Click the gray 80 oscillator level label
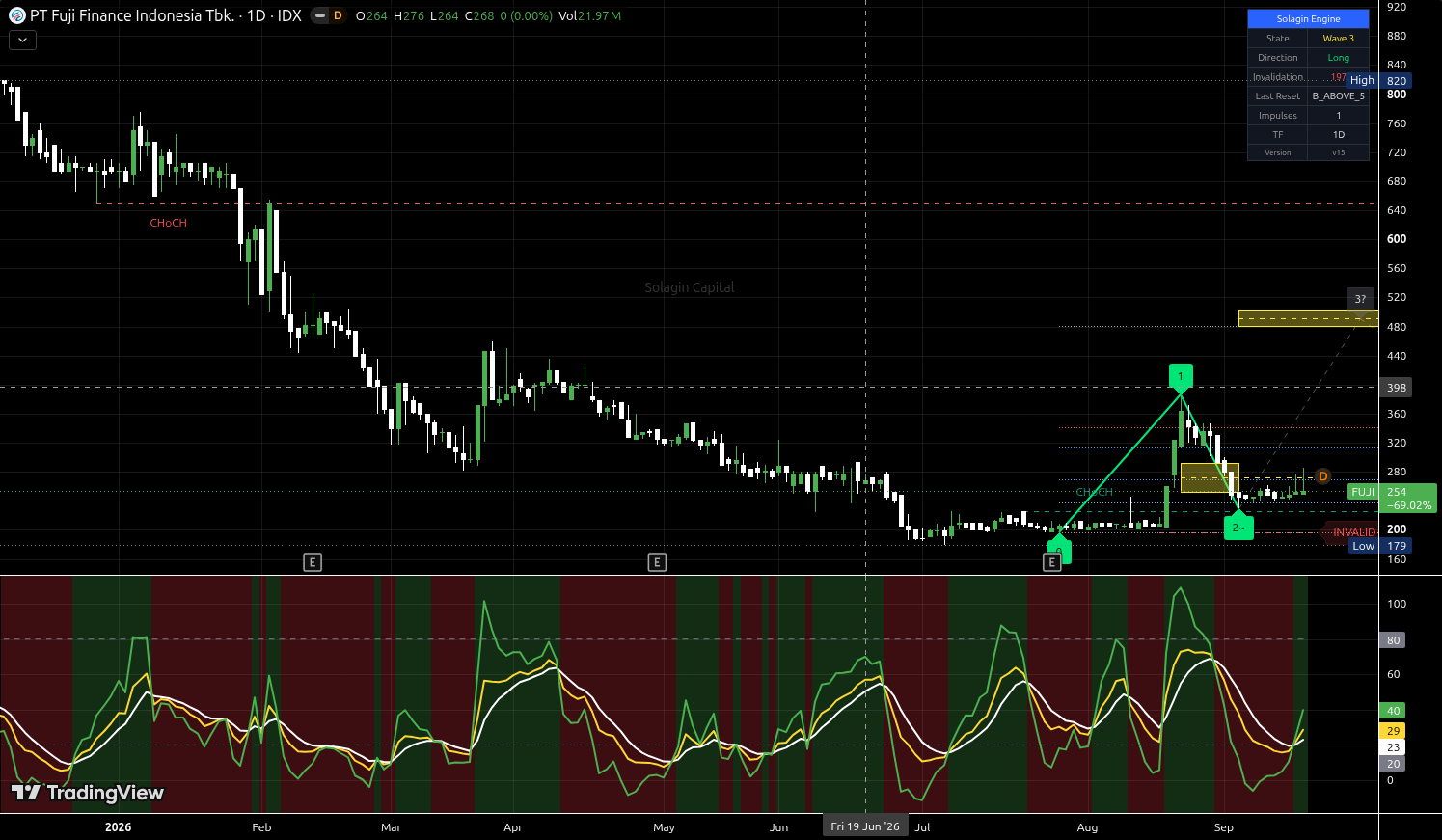The image size is (1442, 840). tap(1393, 640)
